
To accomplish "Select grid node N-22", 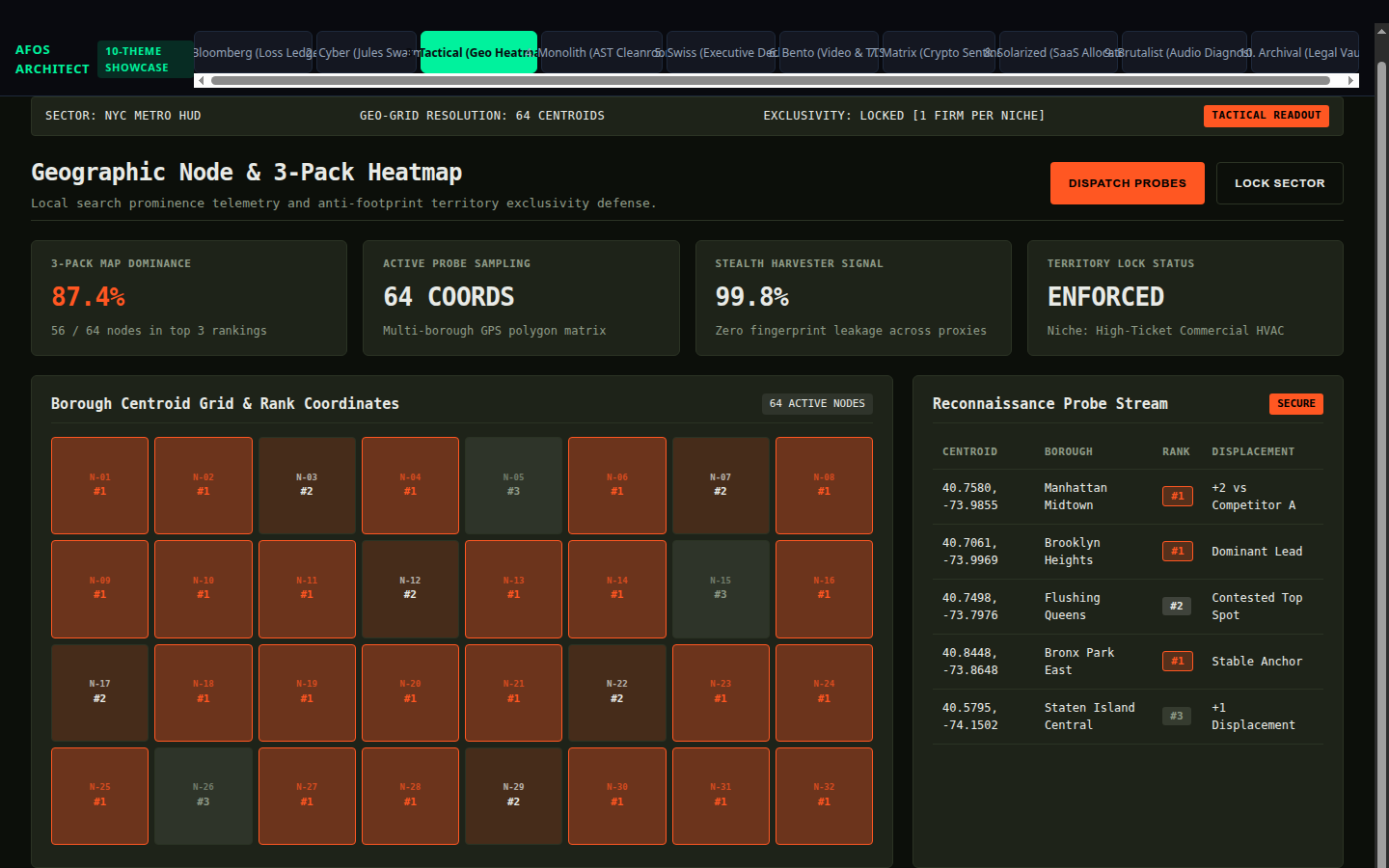I will pyautogui.click(x=617, y=692).
